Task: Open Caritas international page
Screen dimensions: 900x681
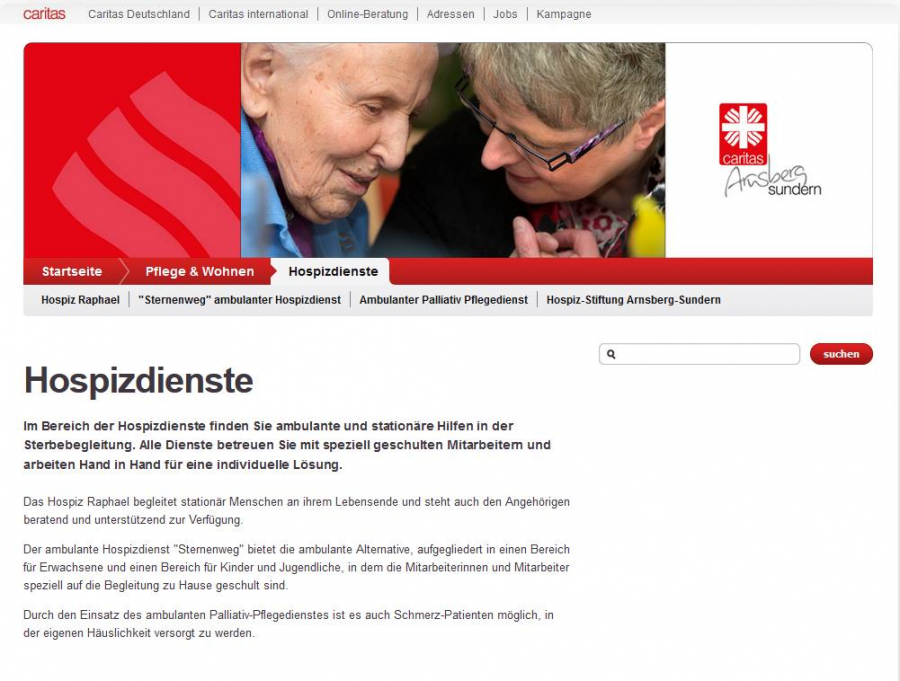Action: pos(258,14)
